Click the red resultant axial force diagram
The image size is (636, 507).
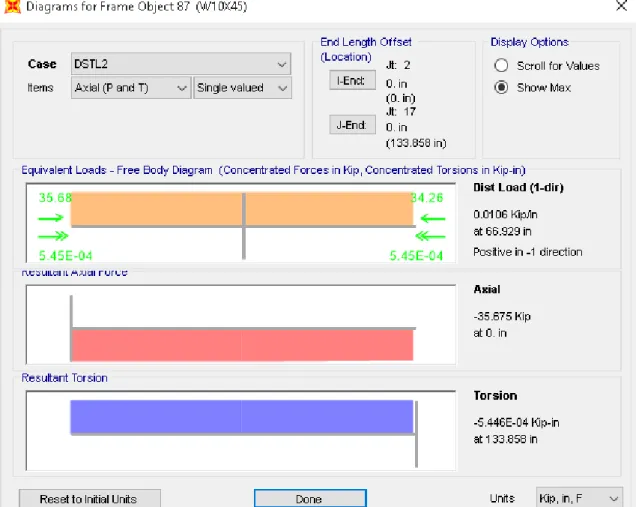click(x=242, y=345)
